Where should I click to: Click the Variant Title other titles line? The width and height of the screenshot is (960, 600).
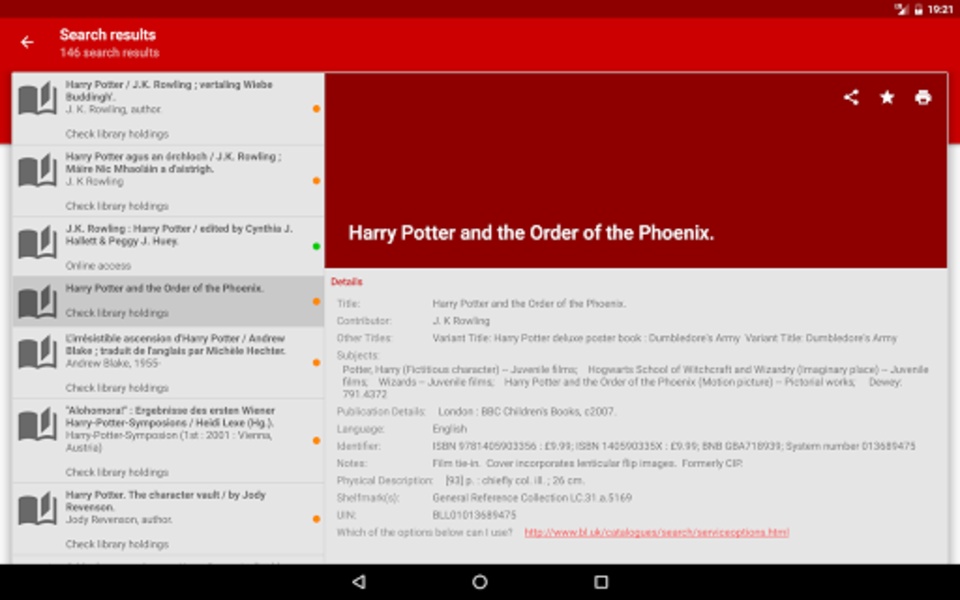pos(665,338)
